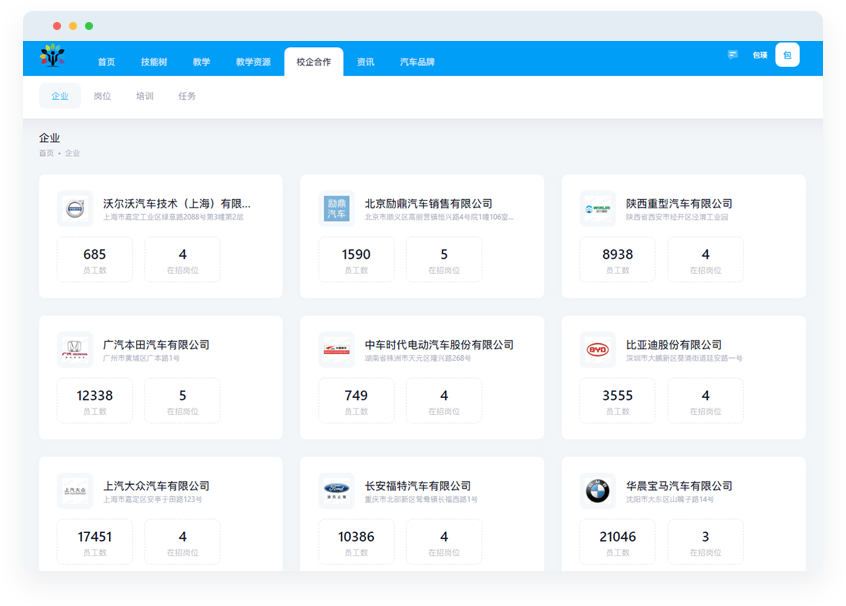The height and width of the screenshot is (606, 846).
Task: Open 中车时代电动汽车股份有限公司 title
Action: coord(439,345)
